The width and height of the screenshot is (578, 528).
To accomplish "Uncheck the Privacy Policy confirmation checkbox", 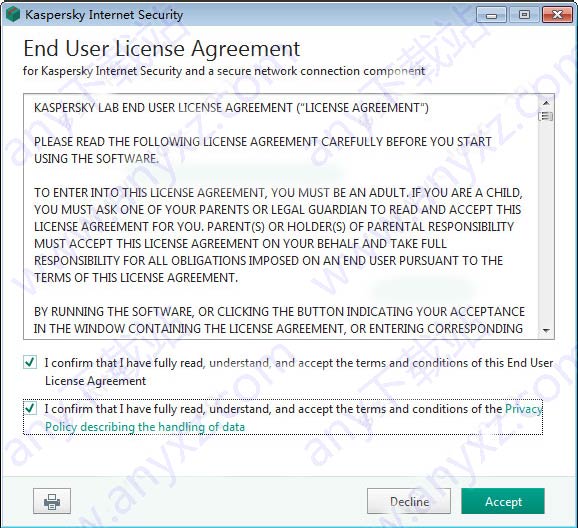I will click(x=30, y=409).
